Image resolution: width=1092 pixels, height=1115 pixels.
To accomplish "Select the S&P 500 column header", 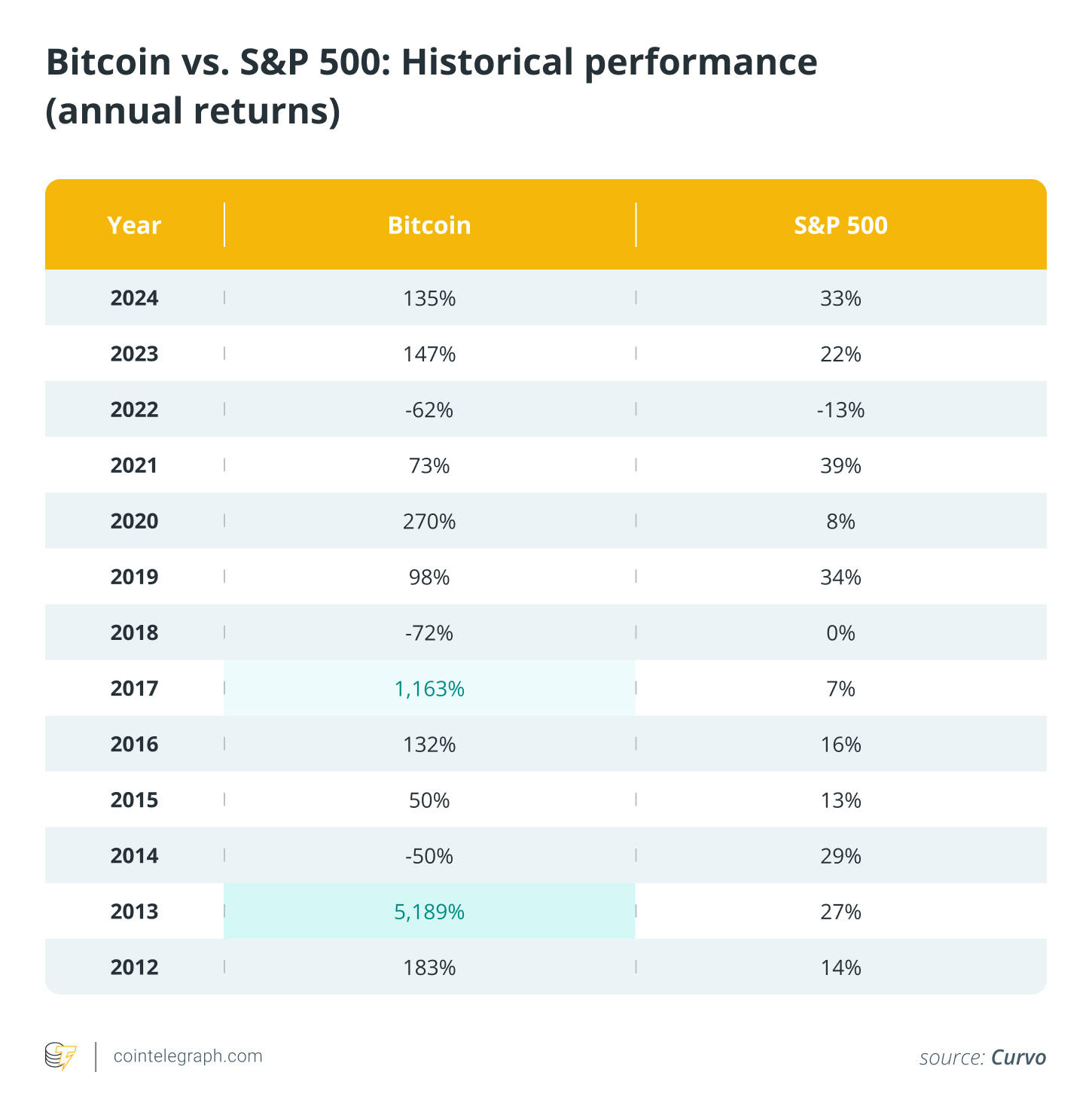I will tap(840, 225).
